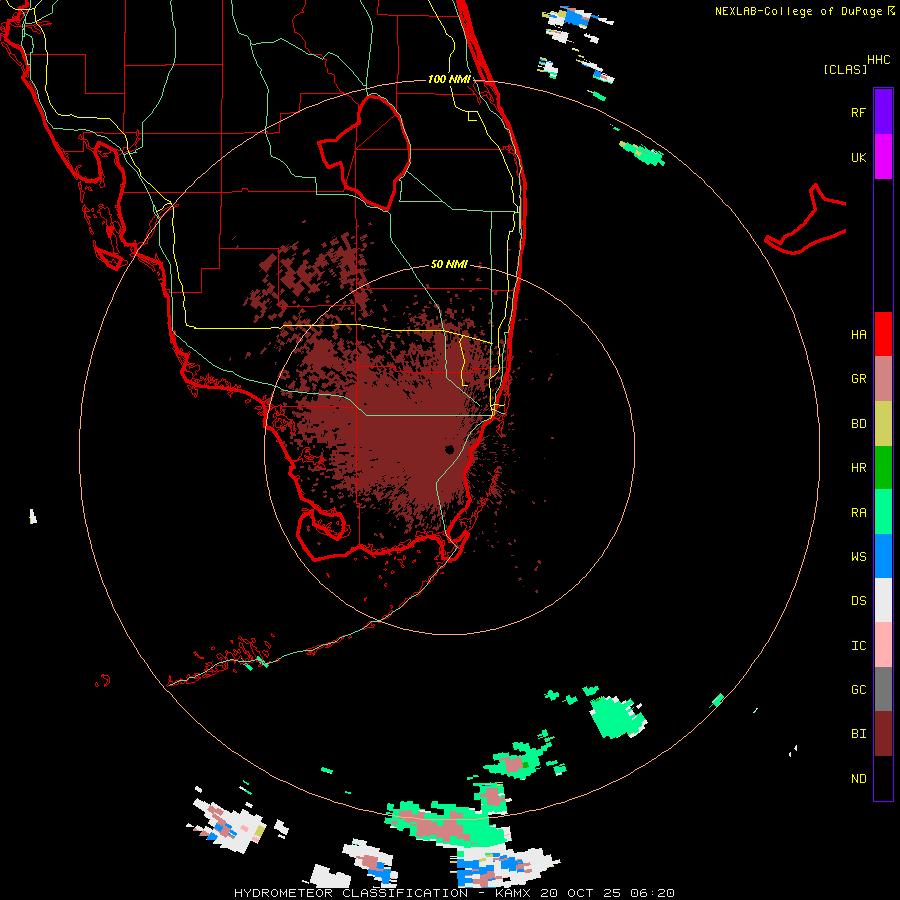Image resolution: width=900 pixels, height=900 pixels.
Task: Click the GC legend label
Action: 858,690
